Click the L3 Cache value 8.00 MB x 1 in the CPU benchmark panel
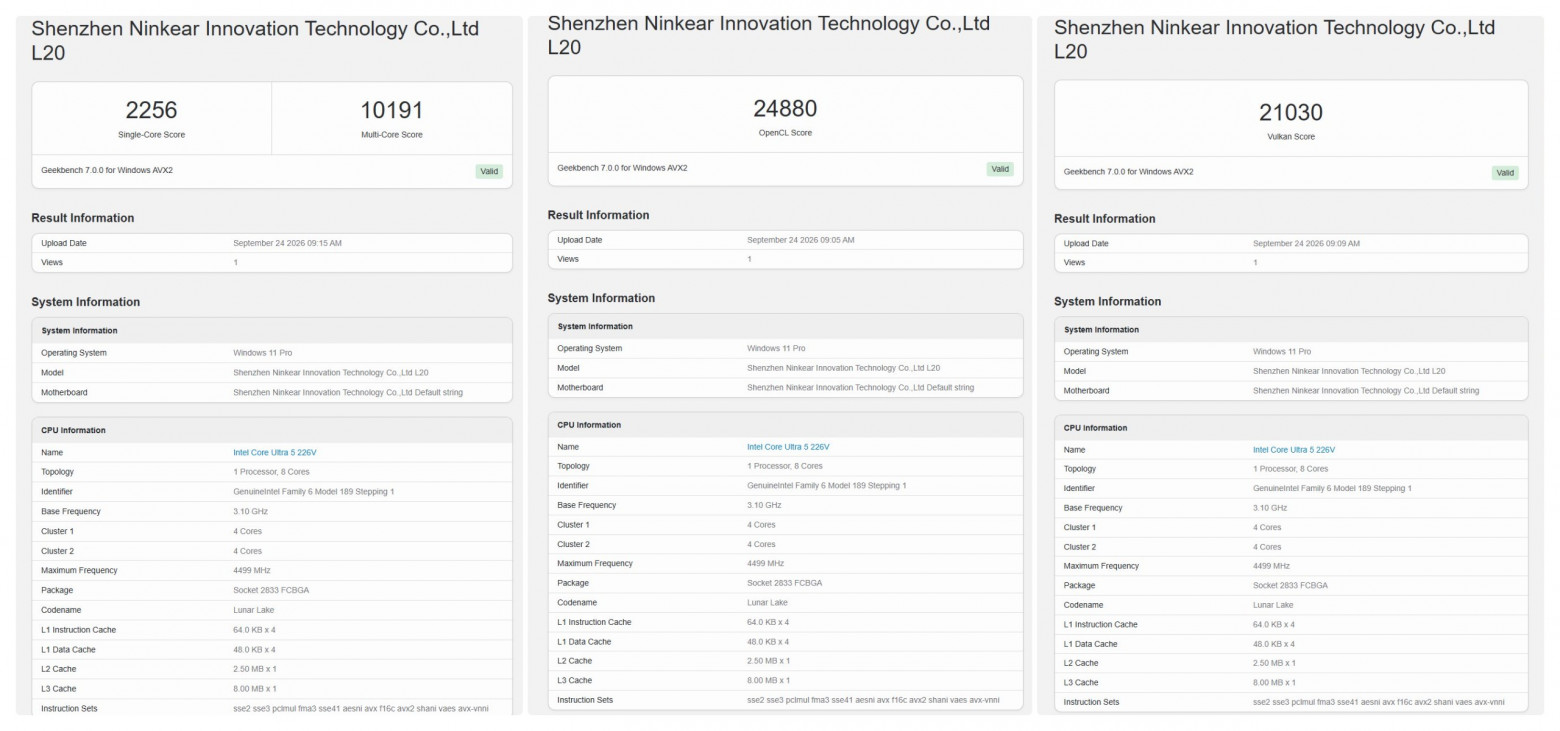1560x731 pixels. click(255, 689)
